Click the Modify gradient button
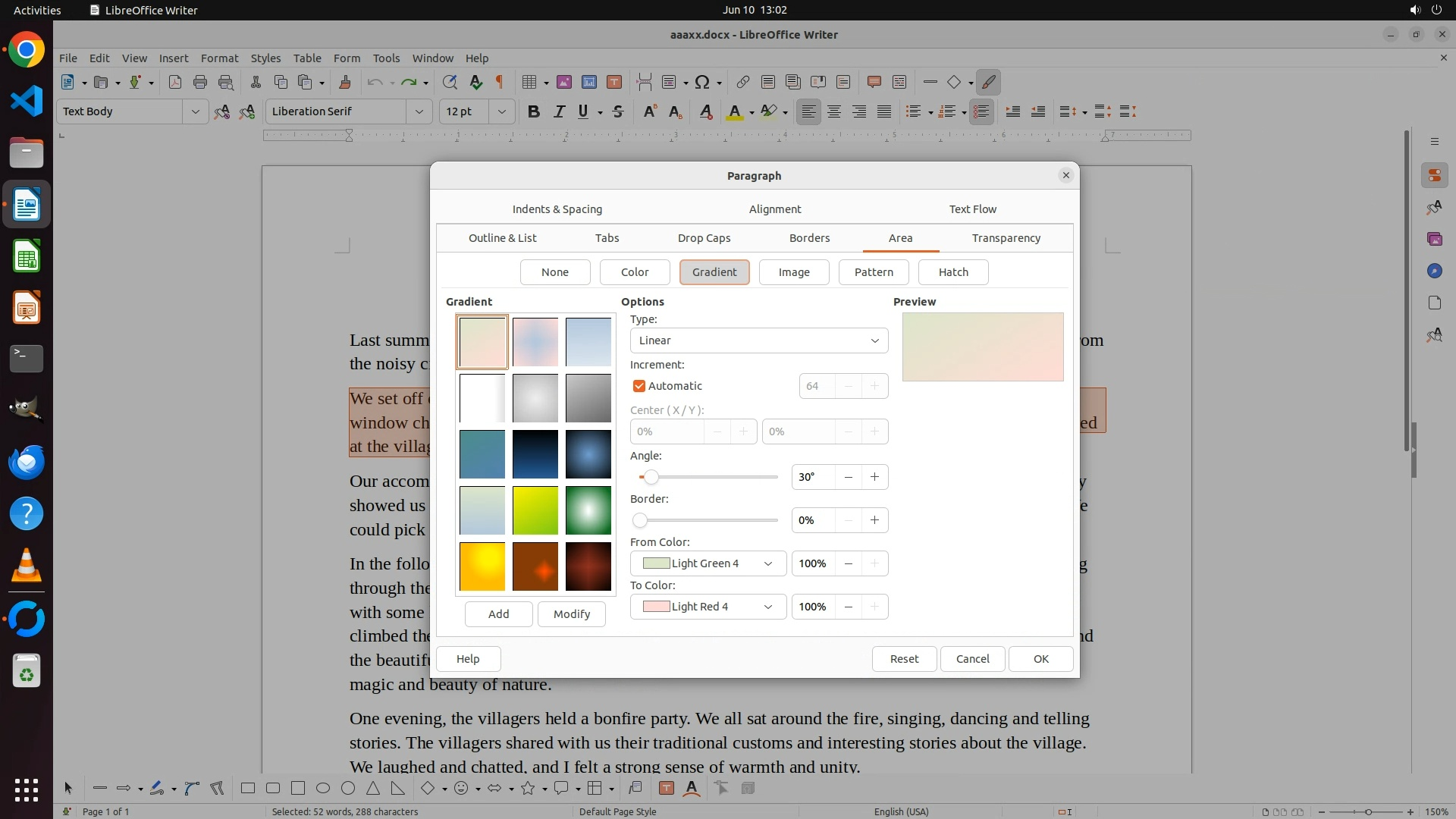 (571, 614)
